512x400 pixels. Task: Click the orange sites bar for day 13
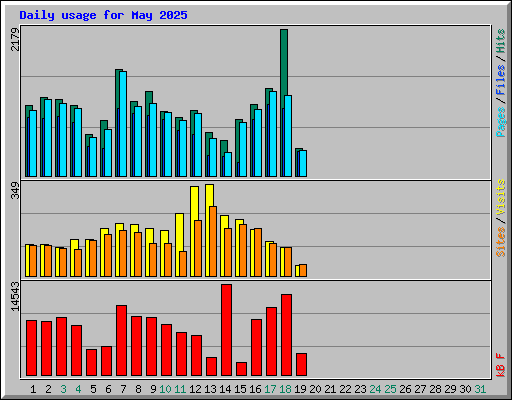coord(213,242)
